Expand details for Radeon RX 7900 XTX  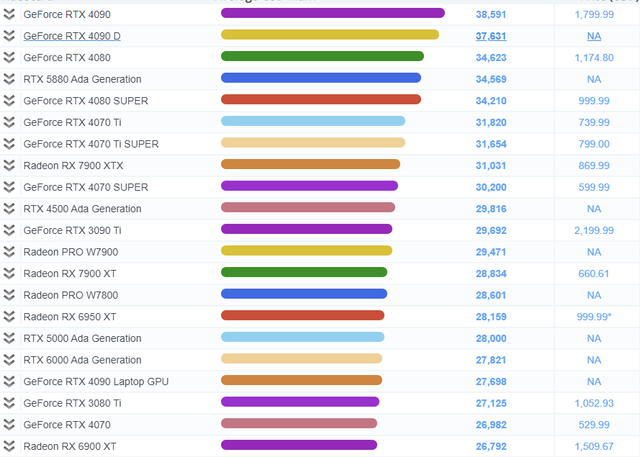tap(9, 165)
